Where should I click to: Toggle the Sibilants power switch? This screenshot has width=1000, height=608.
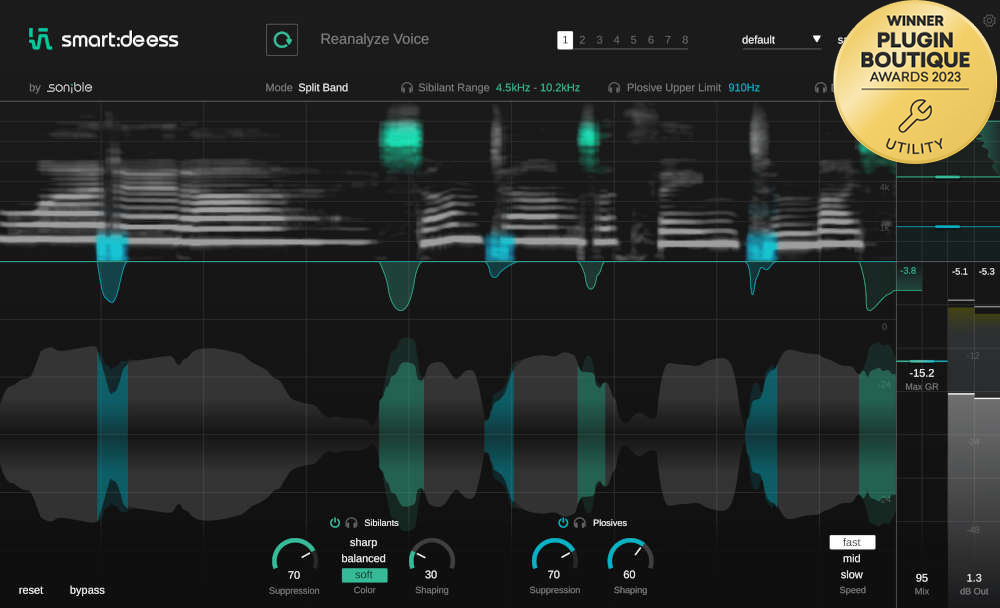tap(335, 522)
